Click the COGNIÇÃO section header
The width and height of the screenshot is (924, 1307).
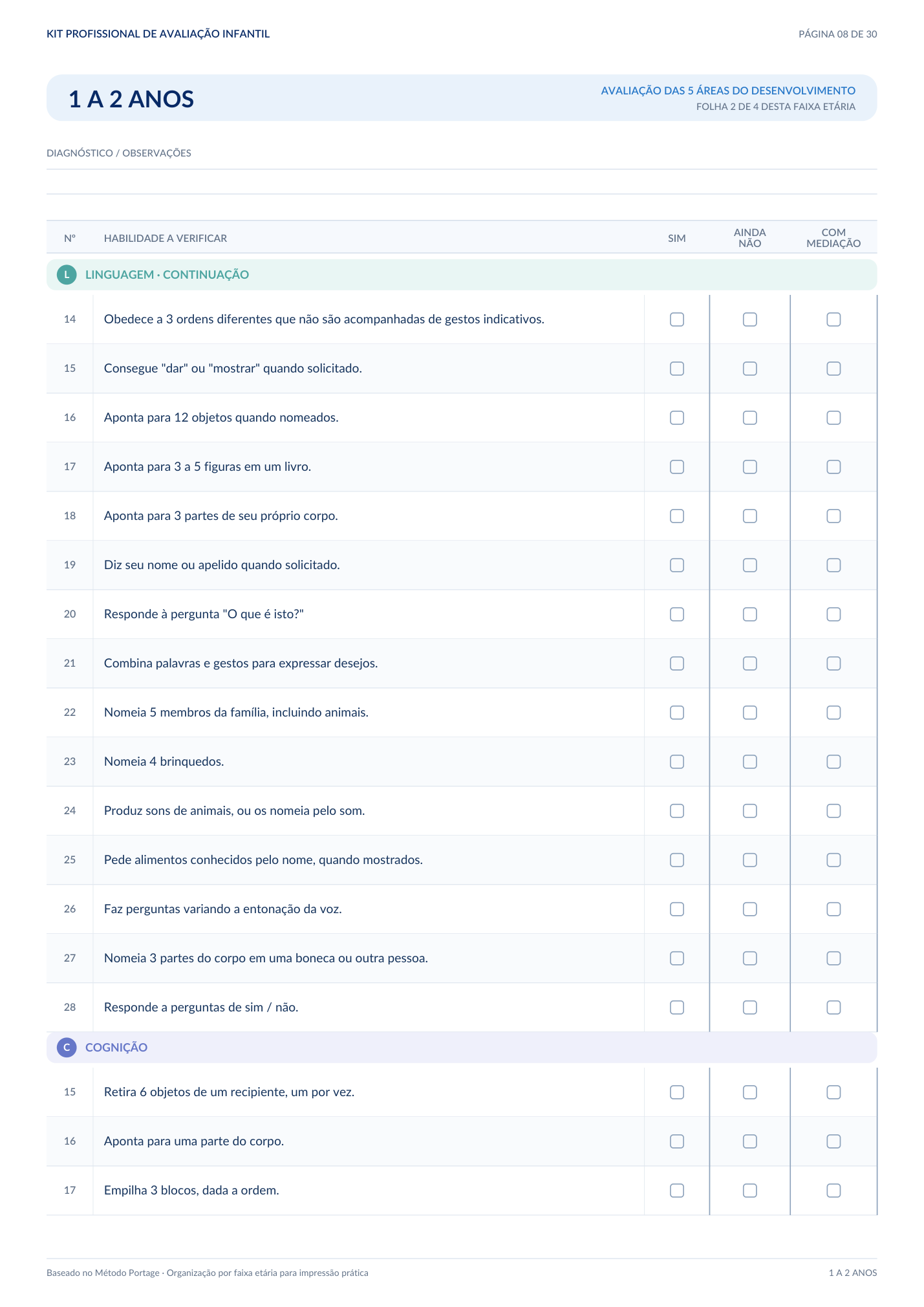462,1048
